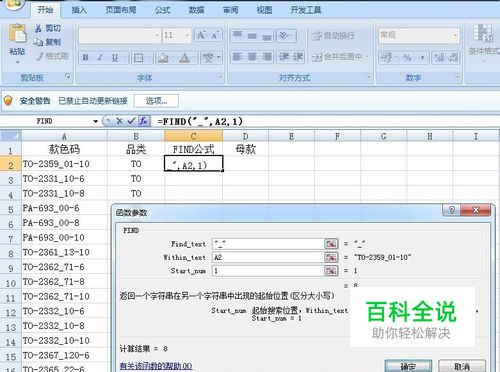Click the Decrease Indent icon
Image resolution: width=500 pixels, height=372 pixels.
[284, 57]
